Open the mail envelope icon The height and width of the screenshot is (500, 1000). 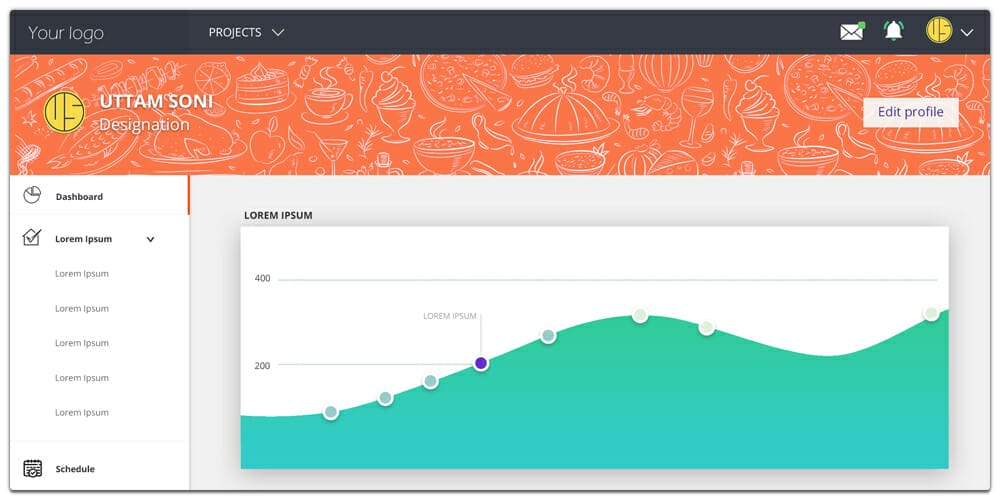[x=852, y=31]
